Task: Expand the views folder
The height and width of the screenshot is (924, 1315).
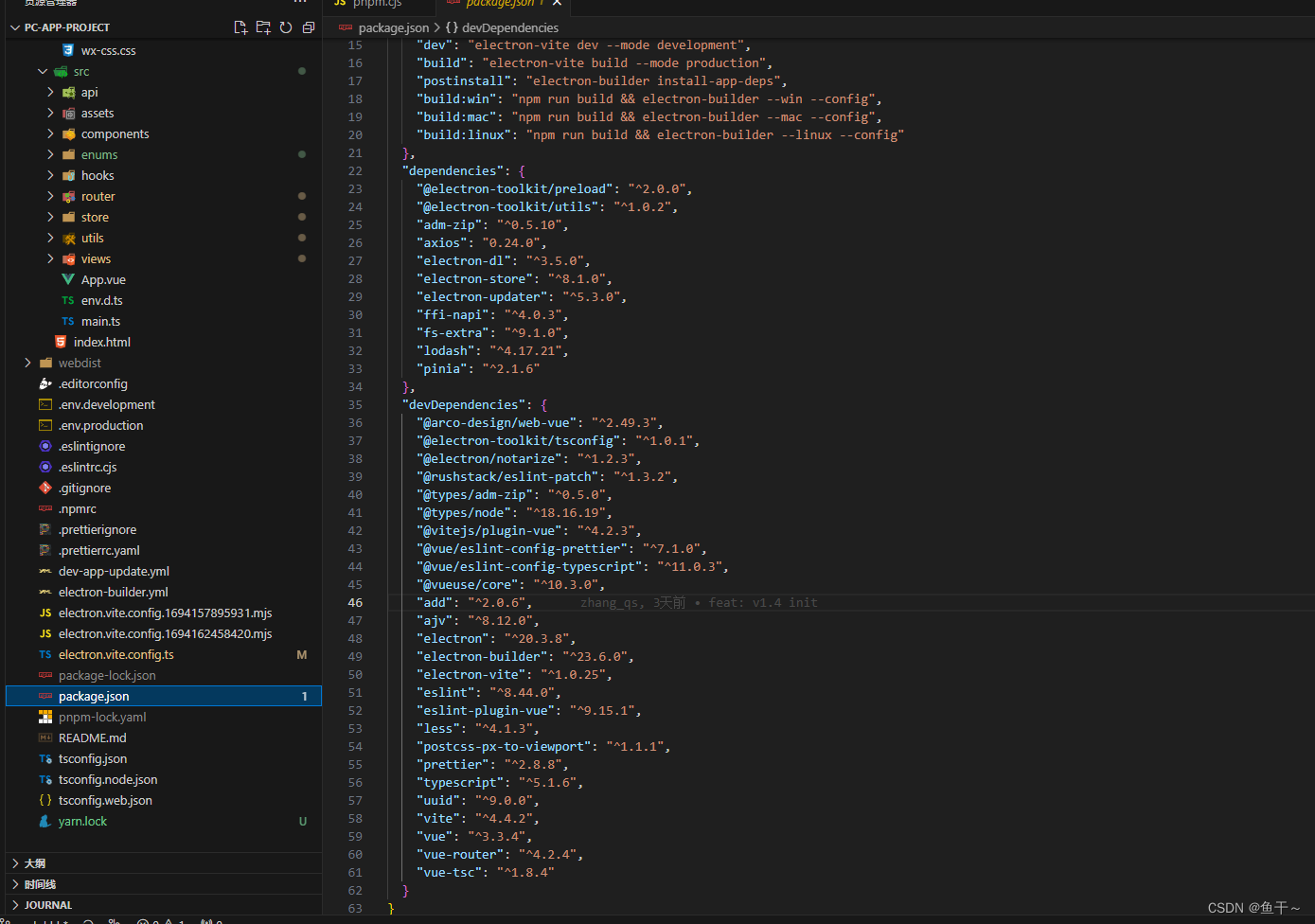Action: [50, 258]
